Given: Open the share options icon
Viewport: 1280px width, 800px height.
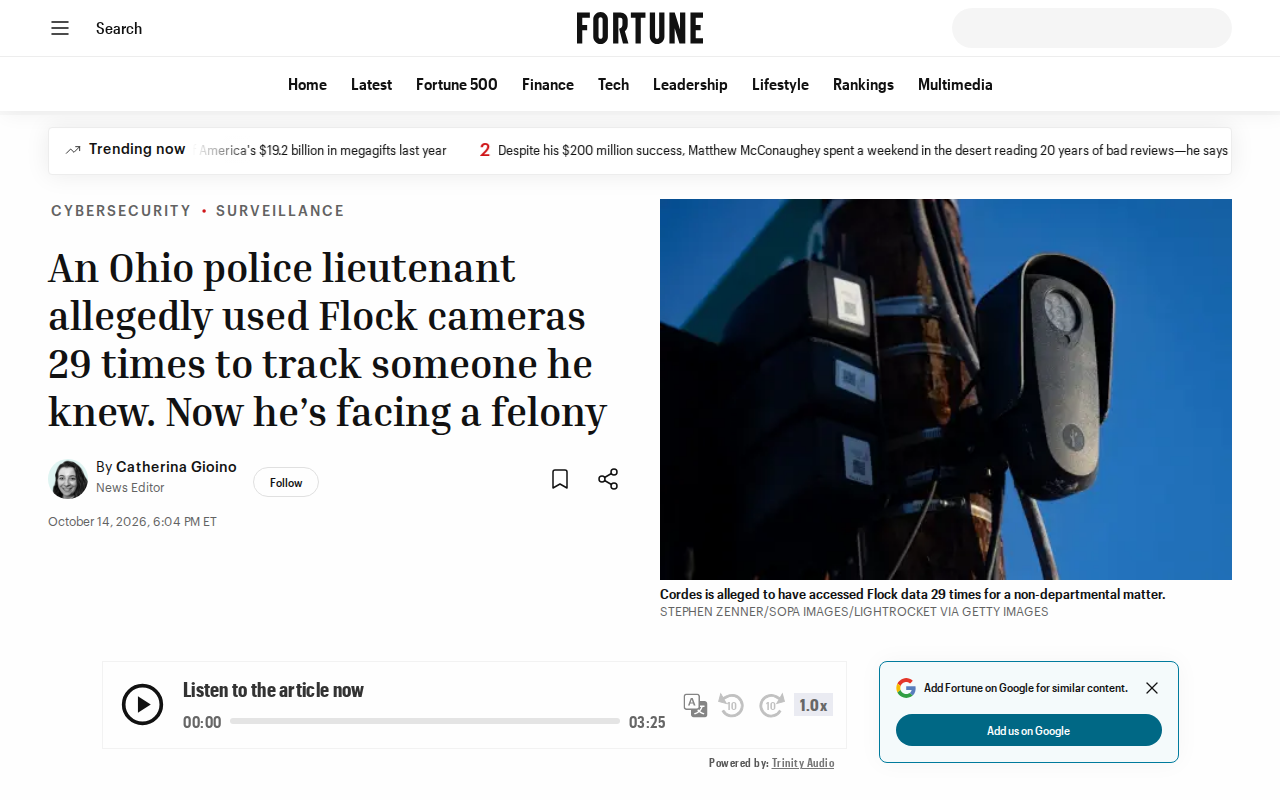Looking at the screenshot, I should point(608,479).
